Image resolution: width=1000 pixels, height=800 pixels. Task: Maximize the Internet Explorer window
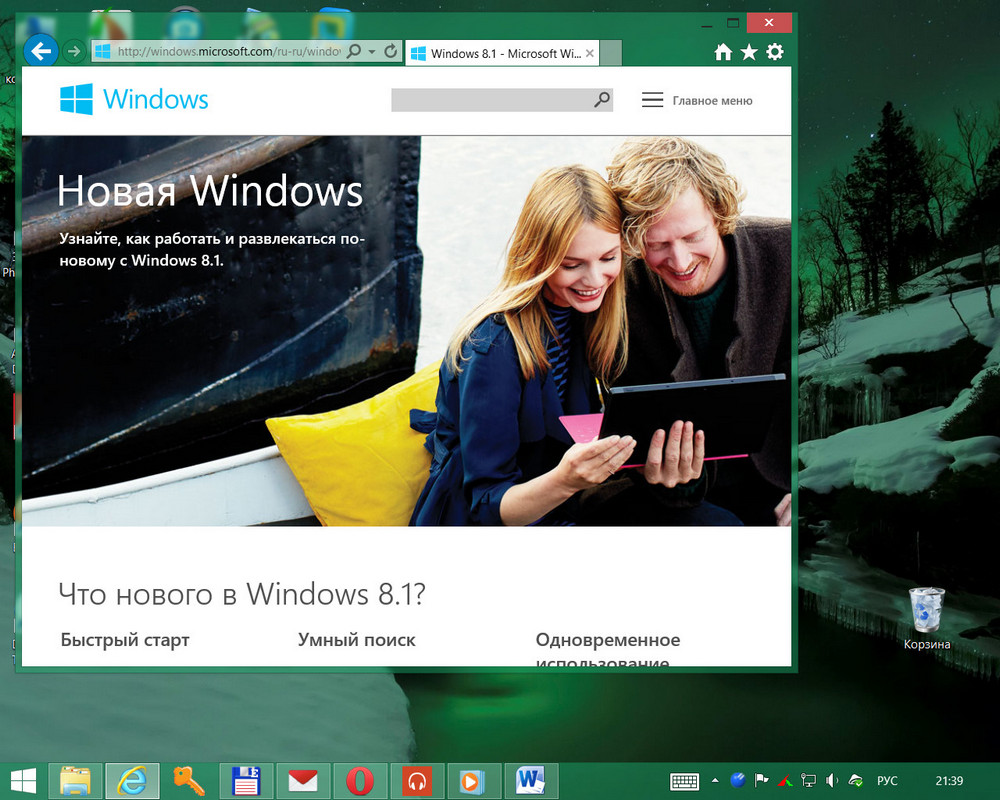[733, 24]
